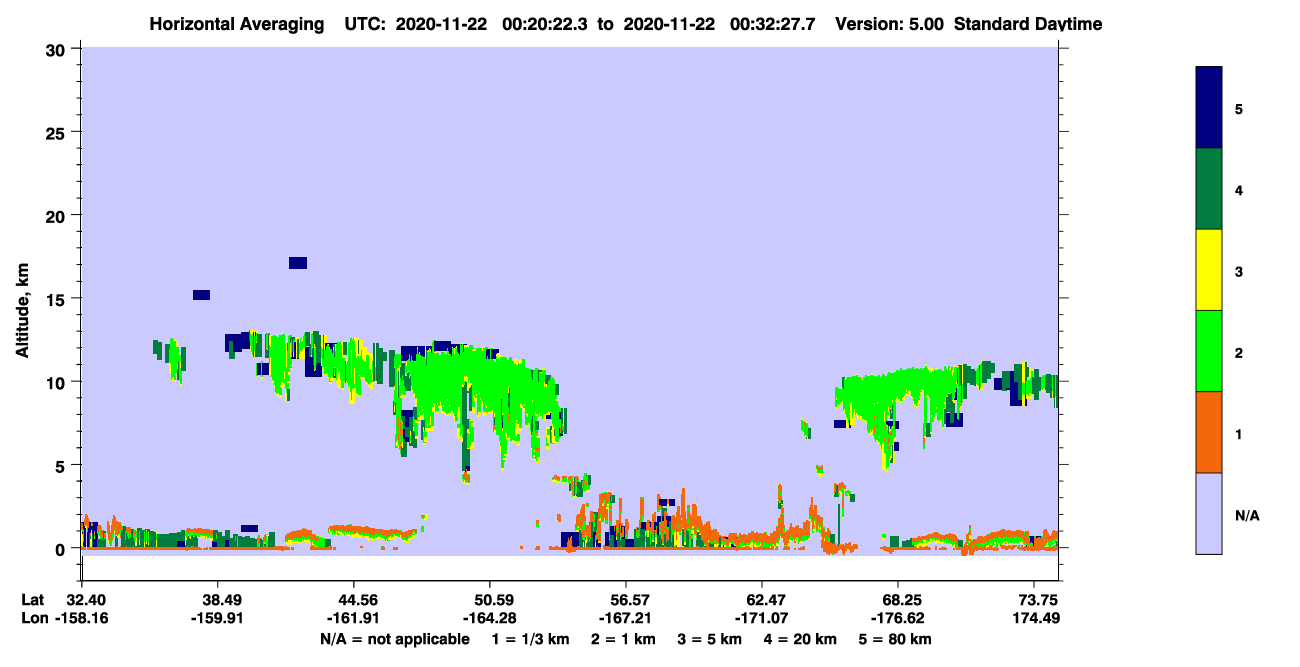Click the 'Version: 5.00' text in title
The image size is (1300, 667).
coord(890,24)
